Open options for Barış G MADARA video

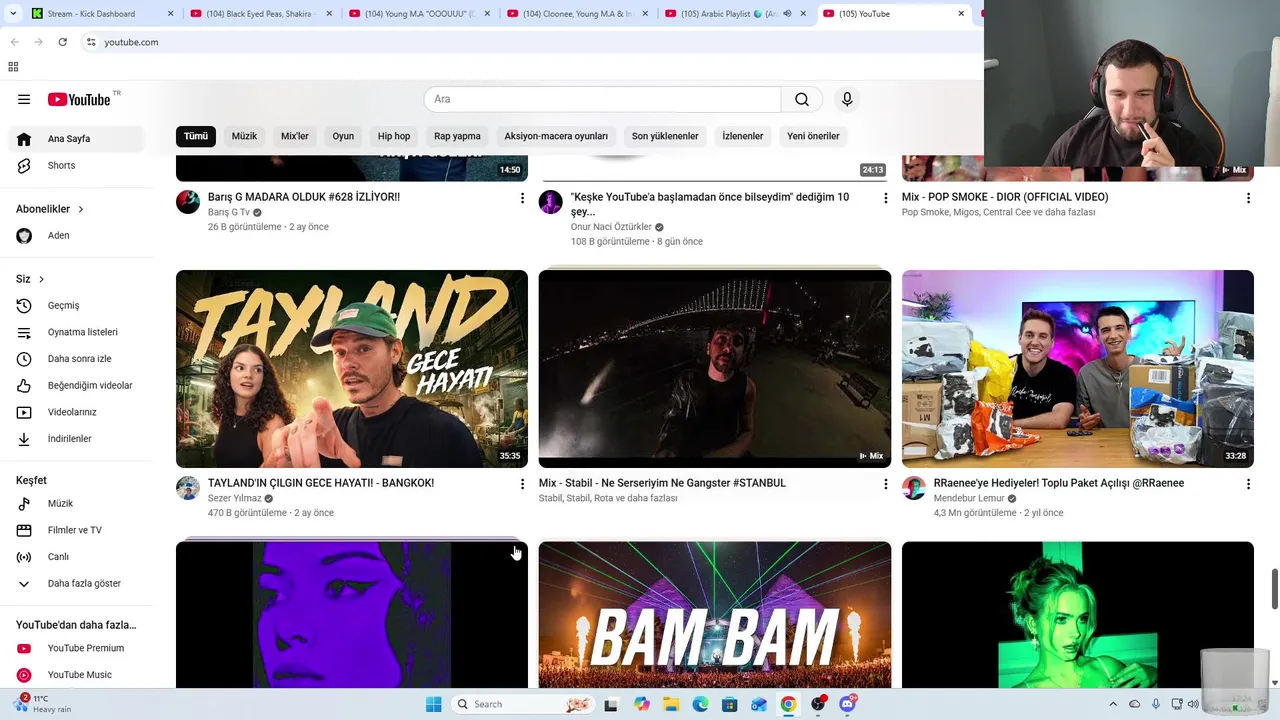pyautogui.click(x=522, y=198)
